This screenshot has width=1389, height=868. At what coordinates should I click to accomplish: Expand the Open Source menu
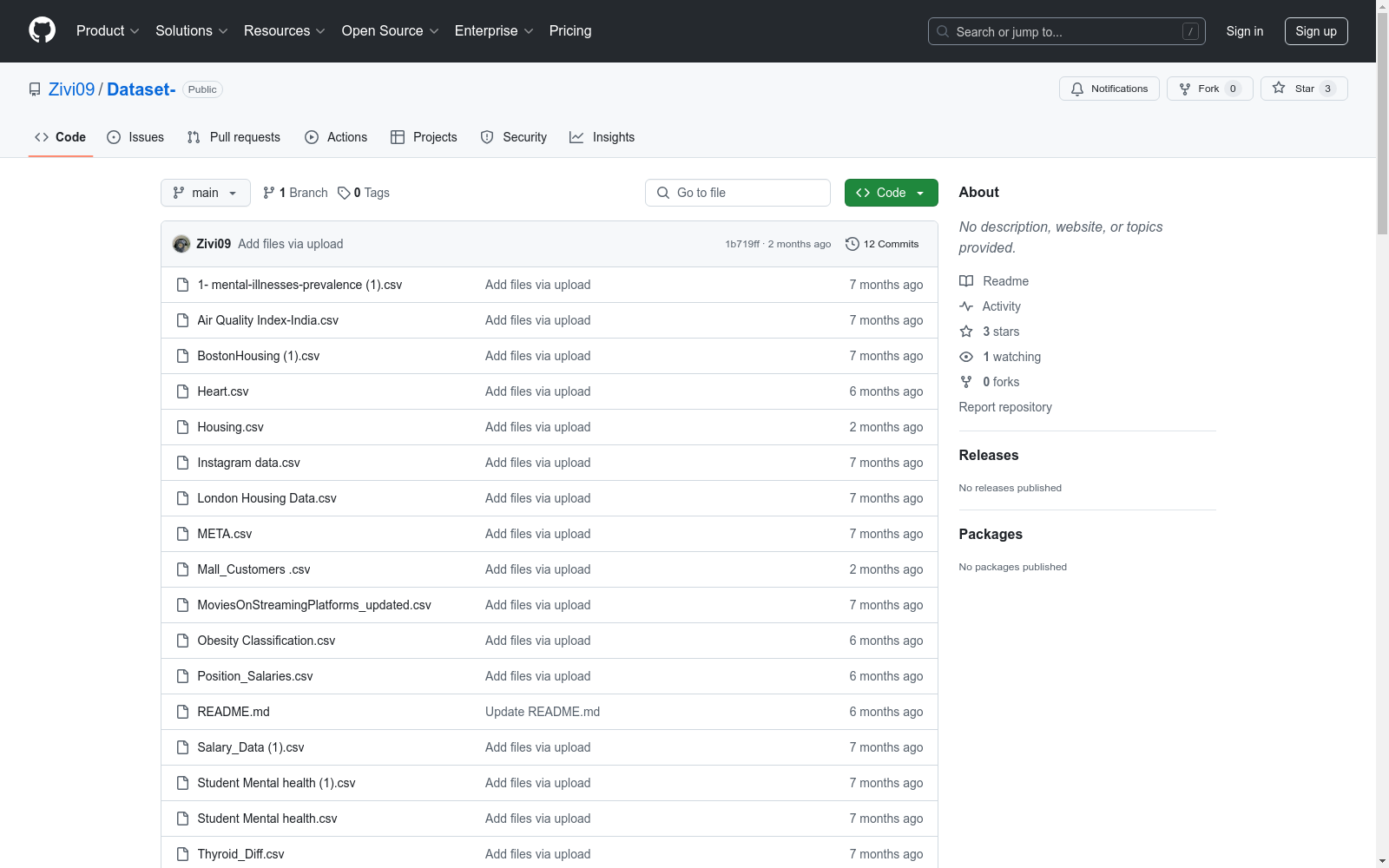[391, 31]
